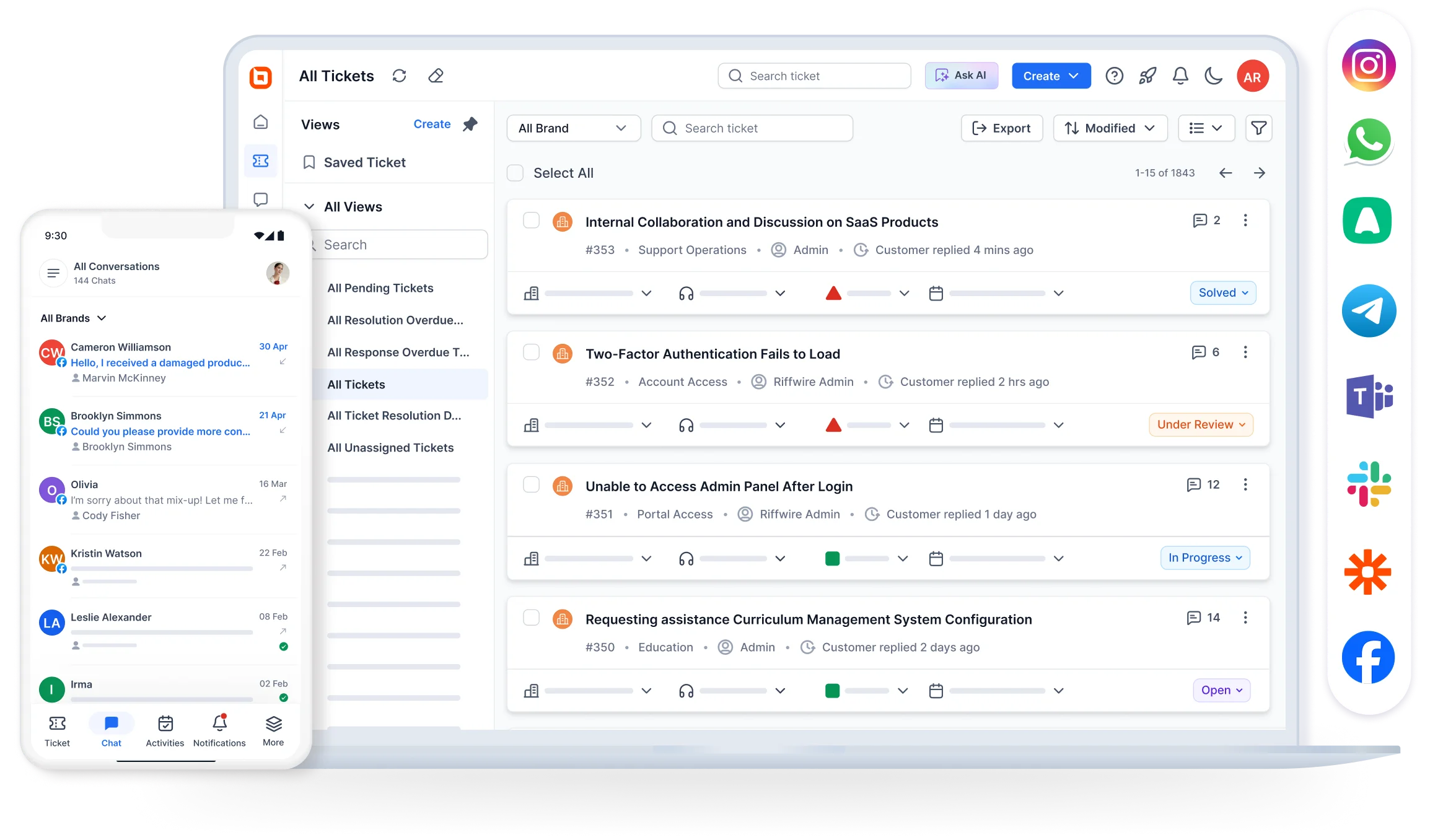Click the Telegram channel icon
Image resolution: width=1430 pixels, height=840 pixels.
click(1368, 310)
